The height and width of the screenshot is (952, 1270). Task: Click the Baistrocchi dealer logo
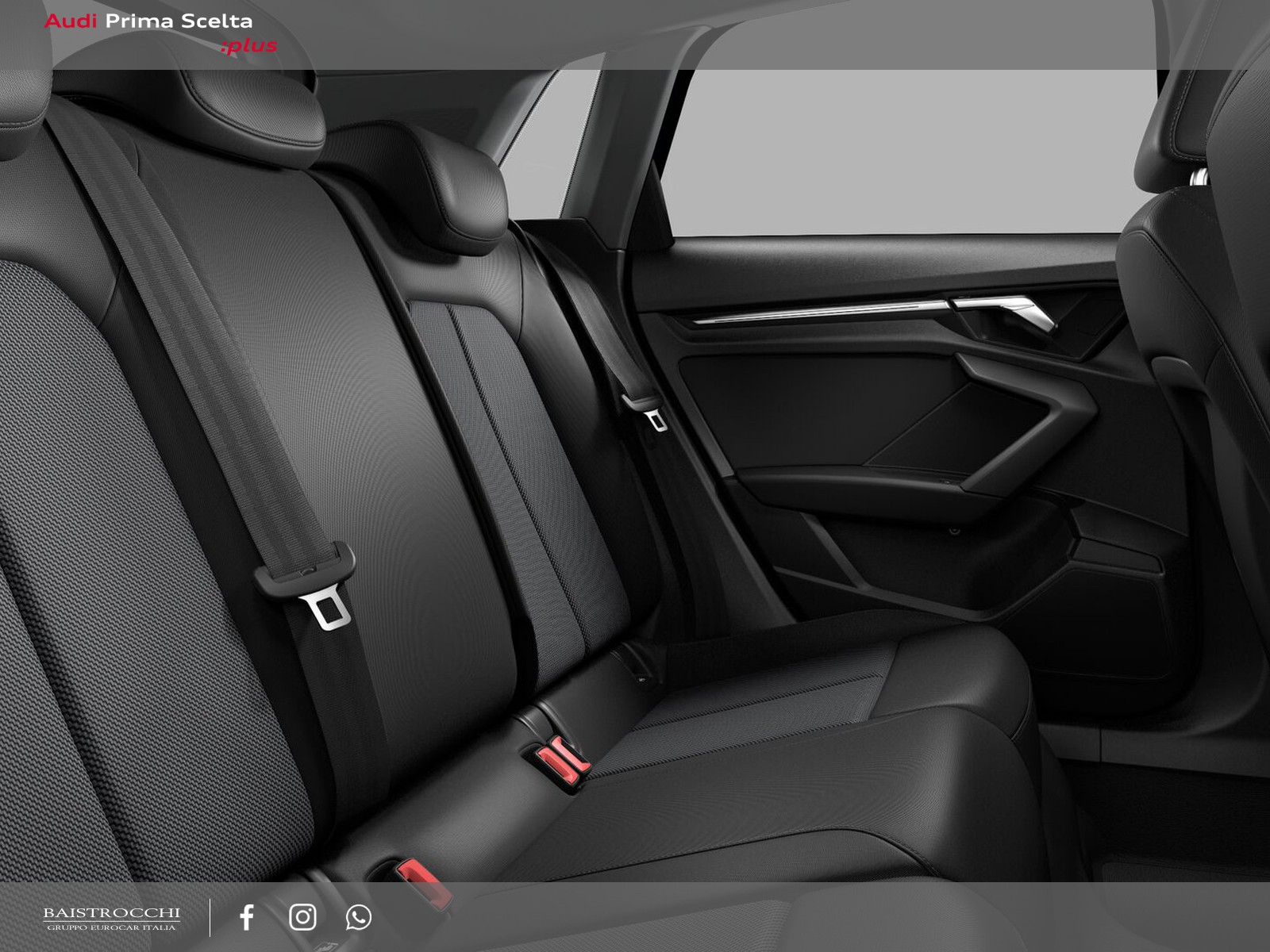(x=111, y=918)
